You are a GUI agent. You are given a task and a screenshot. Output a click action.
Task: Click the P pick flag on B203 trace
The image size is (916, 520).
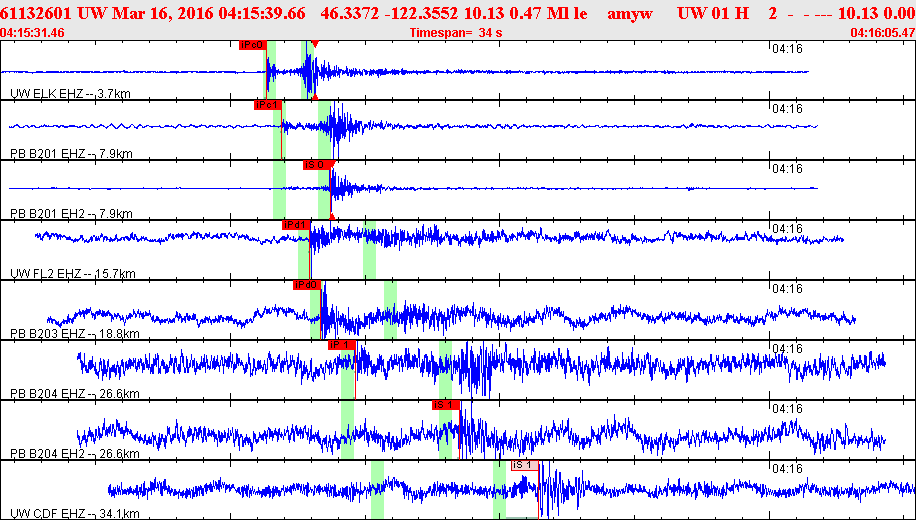tap(306, 285)
